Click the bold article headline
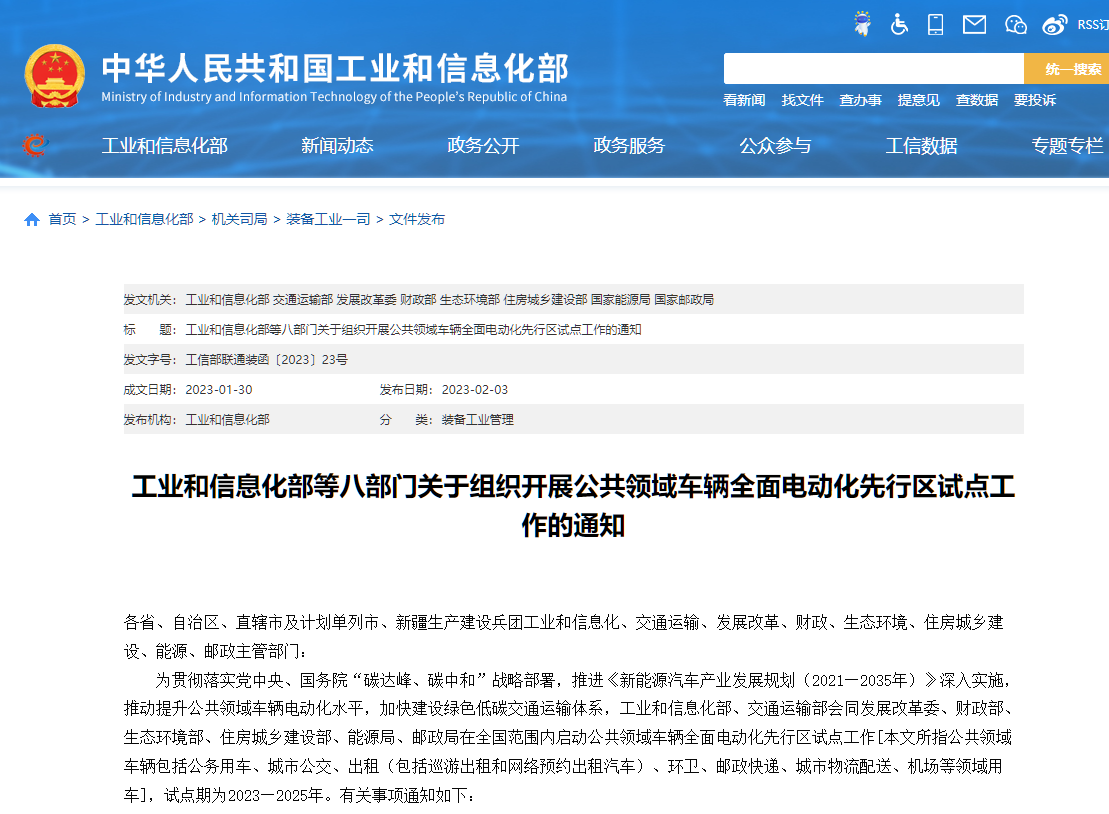Image resolution: width=1109 pixels, height=814 pixels. [574, 506]
